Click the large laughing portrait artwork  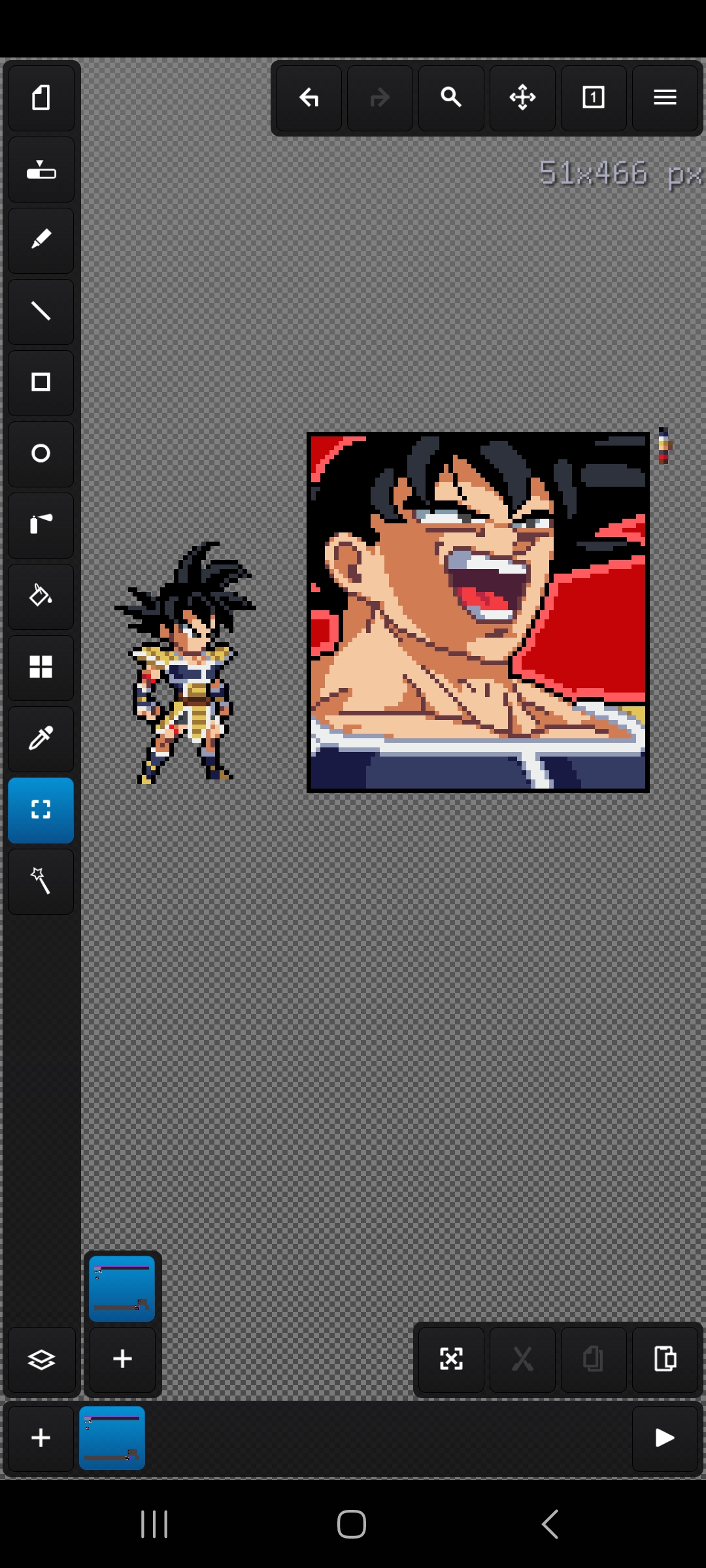478,612
